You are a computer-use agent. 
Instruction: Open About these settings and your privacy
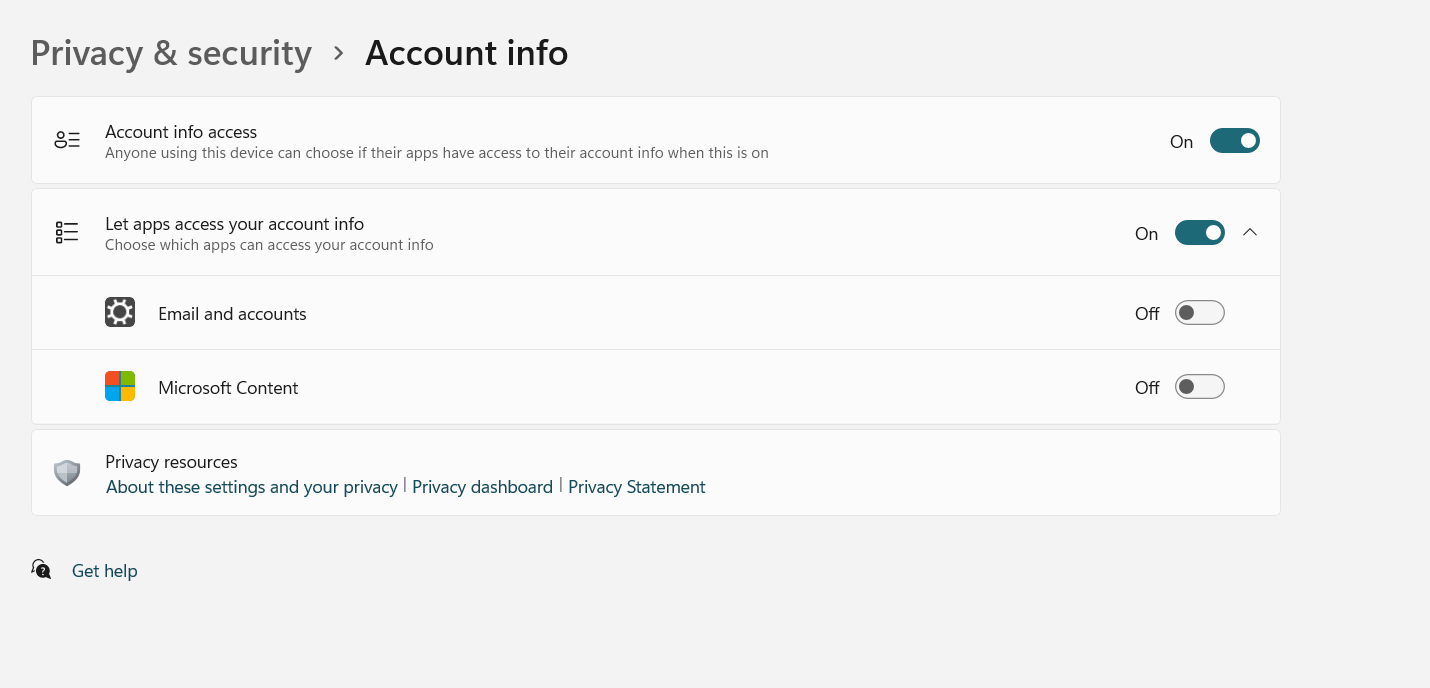(252, 487)
